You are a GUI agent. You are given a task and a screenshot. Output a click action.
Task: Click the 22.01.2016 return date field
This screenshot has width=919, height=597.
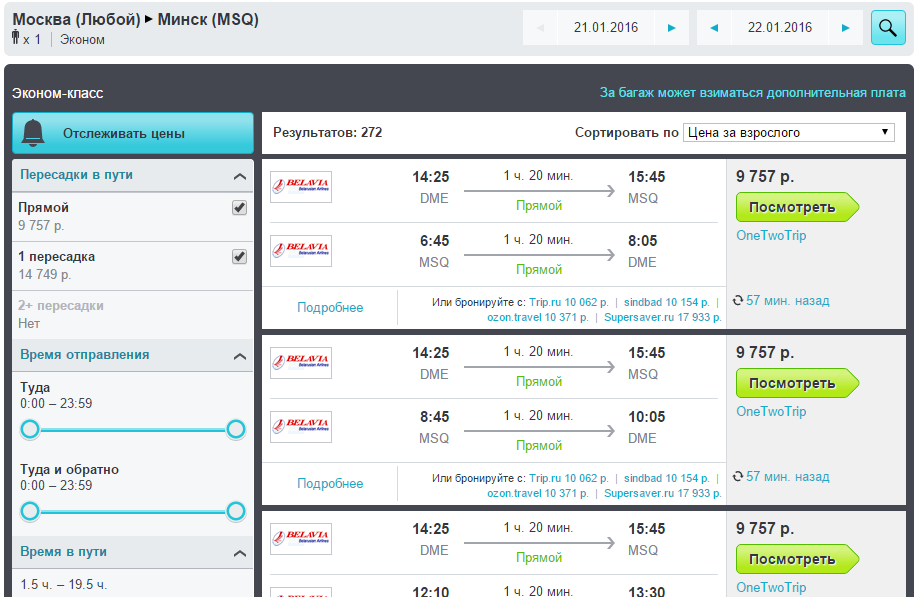coord(780,28)
